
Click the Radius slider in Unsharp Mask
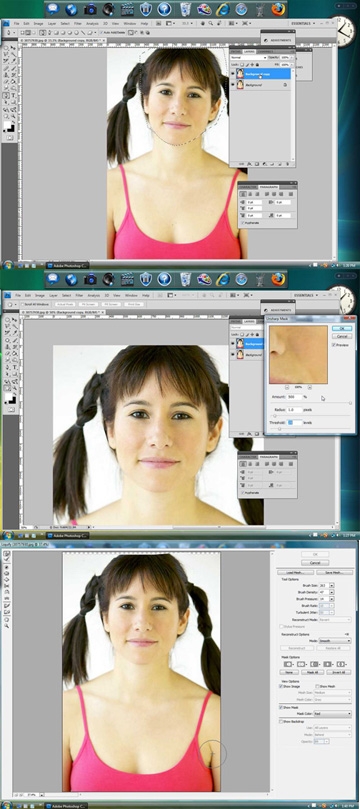(x=311, y=415)
